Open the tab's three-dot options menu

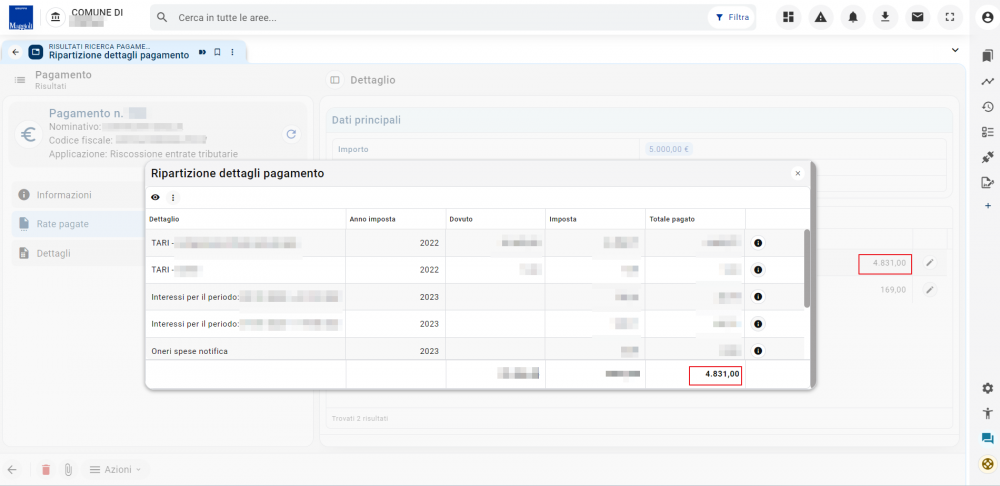tap(232, 52)
